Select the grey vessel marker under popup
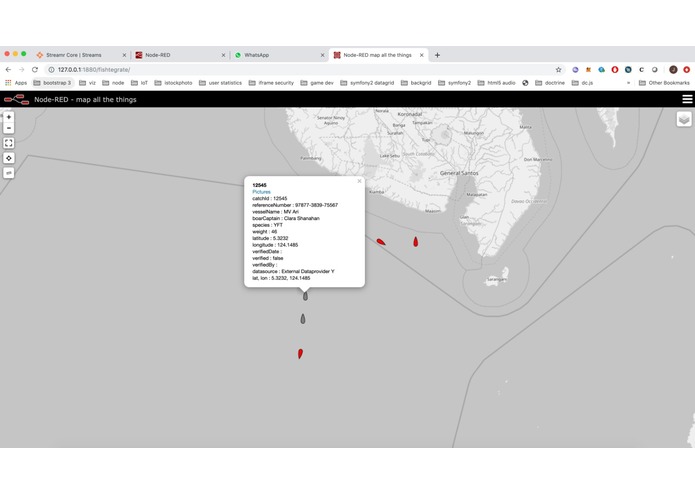Image resolution: width=695 pixels, height=494 pixels. pos(305,296)
